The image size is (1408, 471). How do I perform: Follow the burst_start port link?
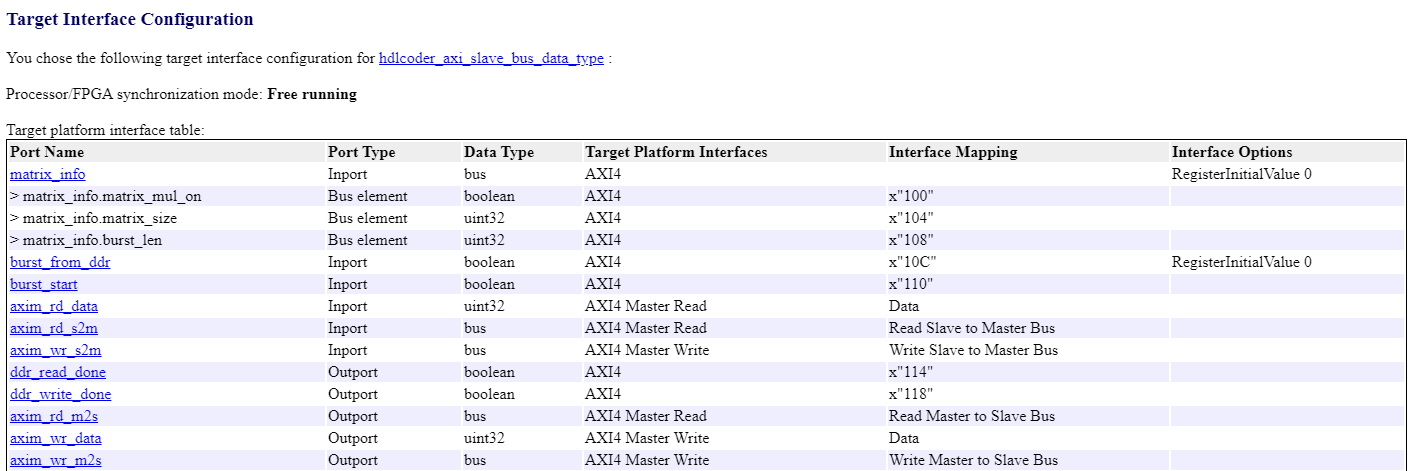pos(44,284)
